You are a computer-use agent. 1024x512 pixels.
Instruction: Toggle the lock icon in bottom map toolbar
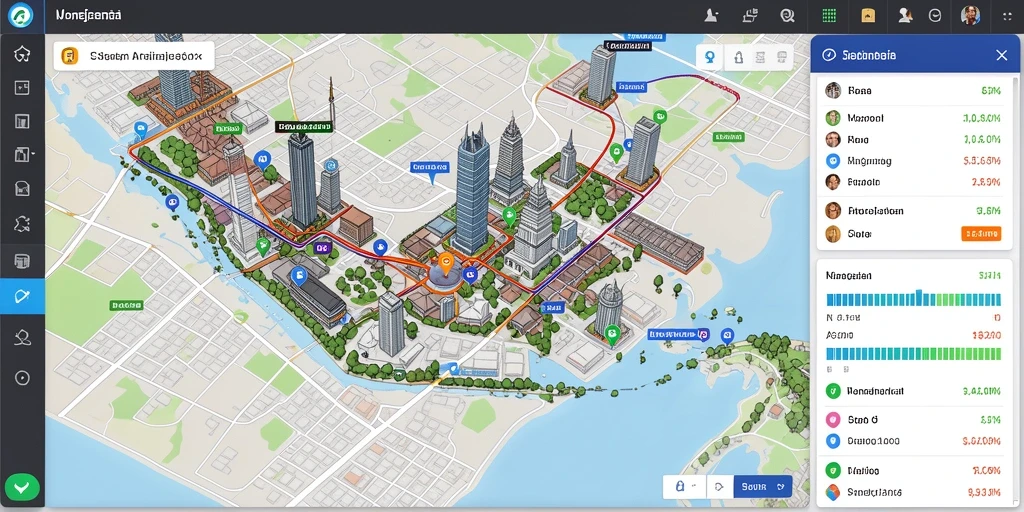[679, 487]
